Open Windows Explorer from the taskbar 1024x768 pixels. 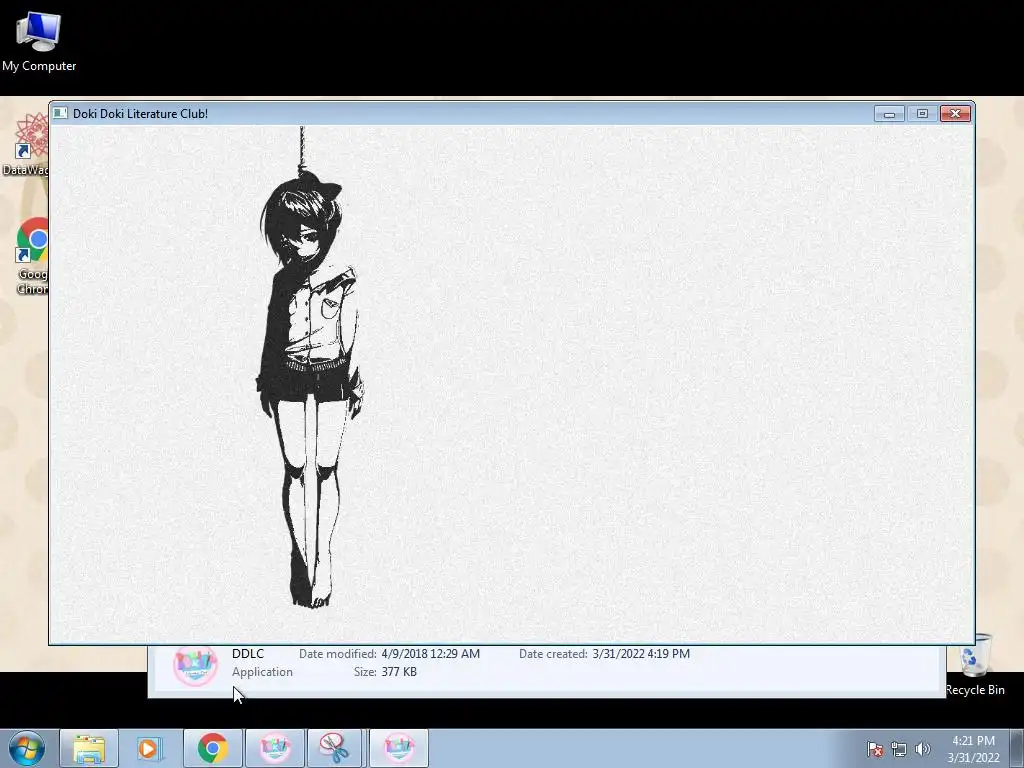pyautogui.click(x=89, y=748)
